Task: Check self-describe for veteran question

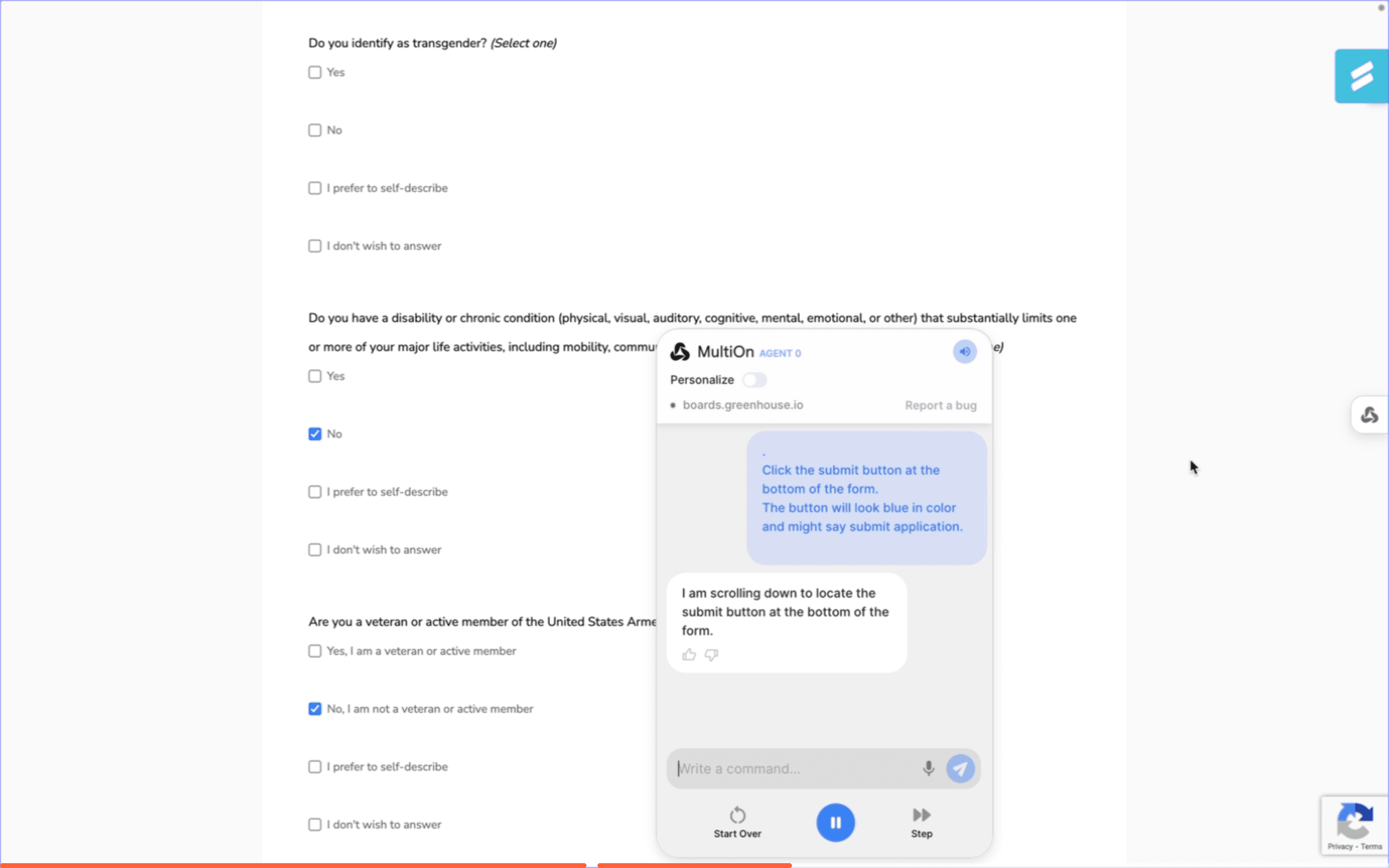Action: coord(314,767)
